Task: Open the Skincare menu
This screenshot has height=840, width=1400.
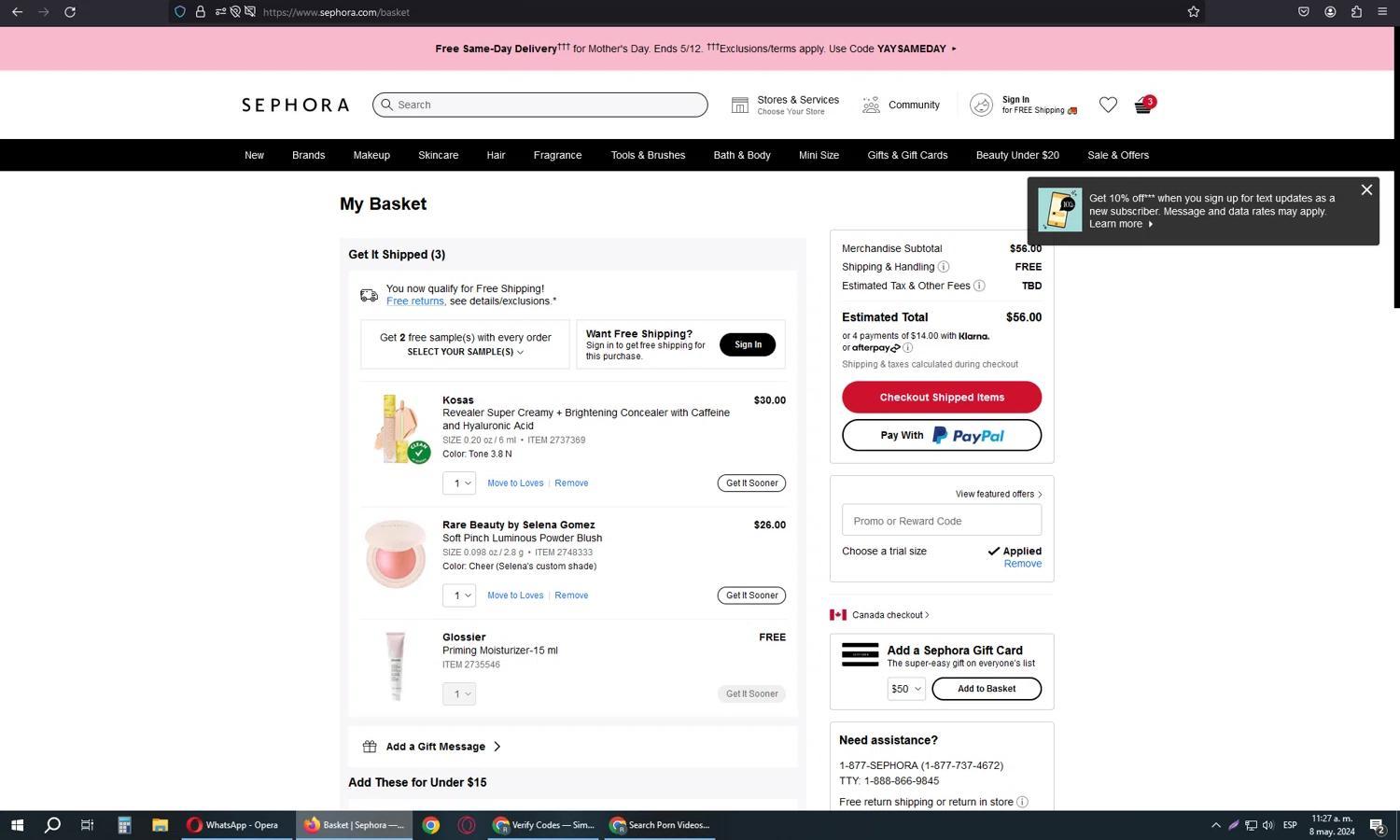Action: click(438, 155)
